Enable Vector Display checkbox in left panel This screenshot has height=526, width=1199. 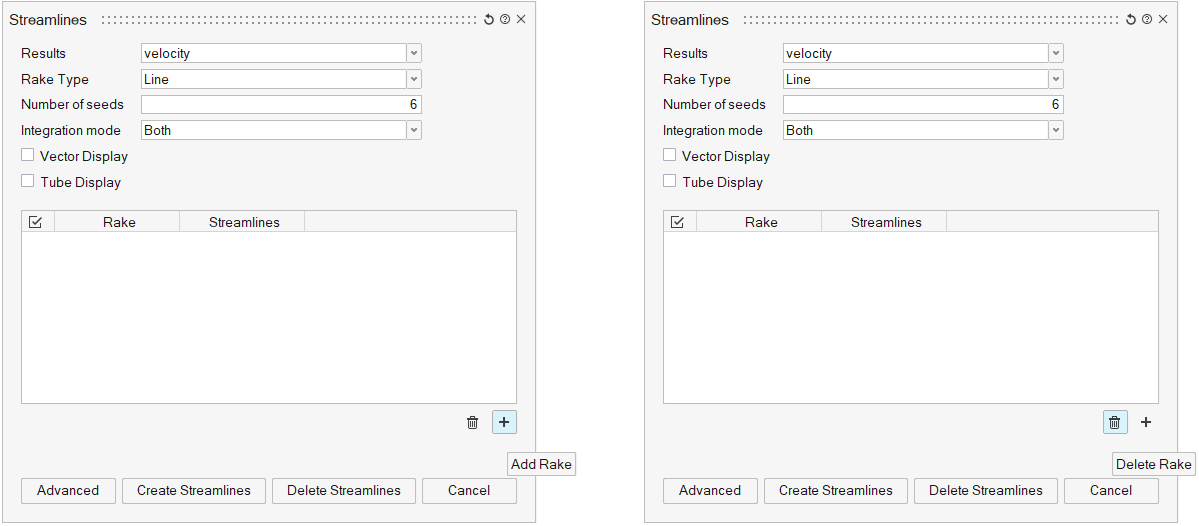pos(28,156)
